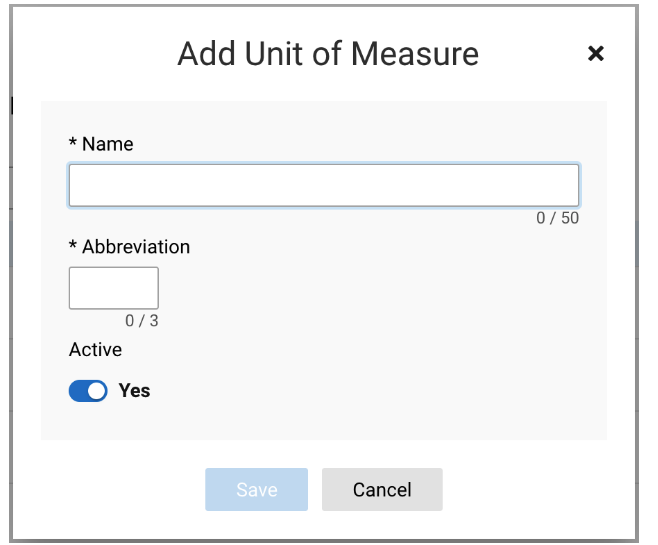This screenshot has height=545, width=658.
Task: Click the Yes text beside the toggle
Action: (x=134, y=391)
